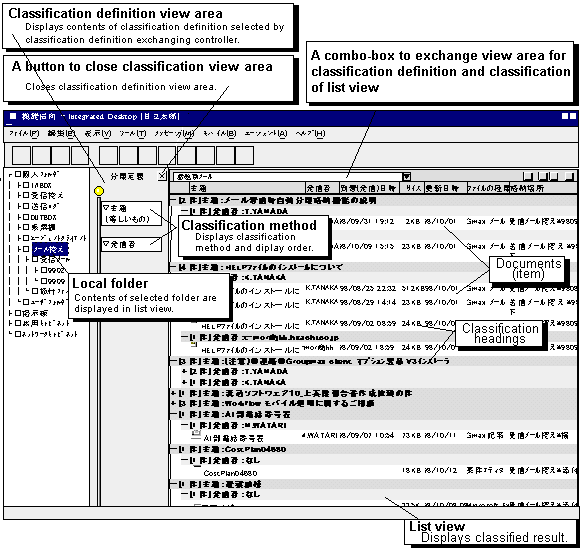Collapse the expanded T.YAMADA sender group
This screenshot has width=582, height=550.
point(184,211)
